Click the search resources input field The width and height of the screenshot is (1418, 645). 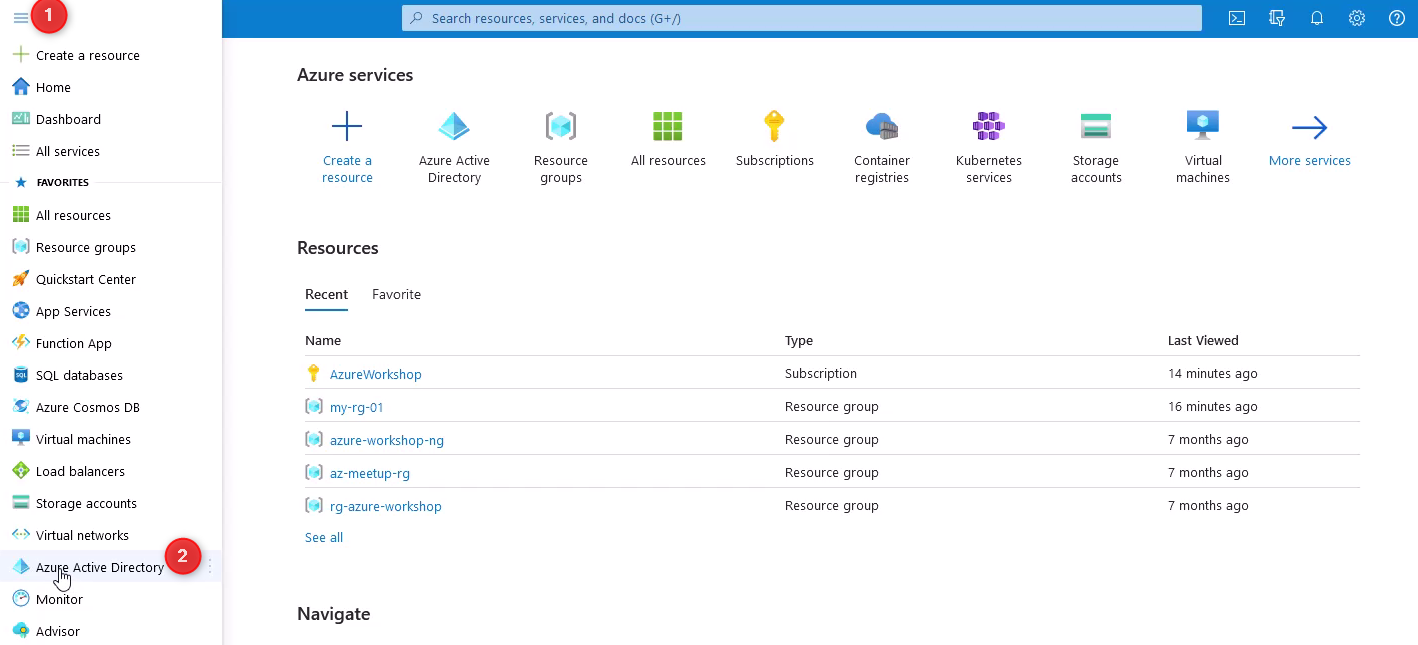(802, 18)
